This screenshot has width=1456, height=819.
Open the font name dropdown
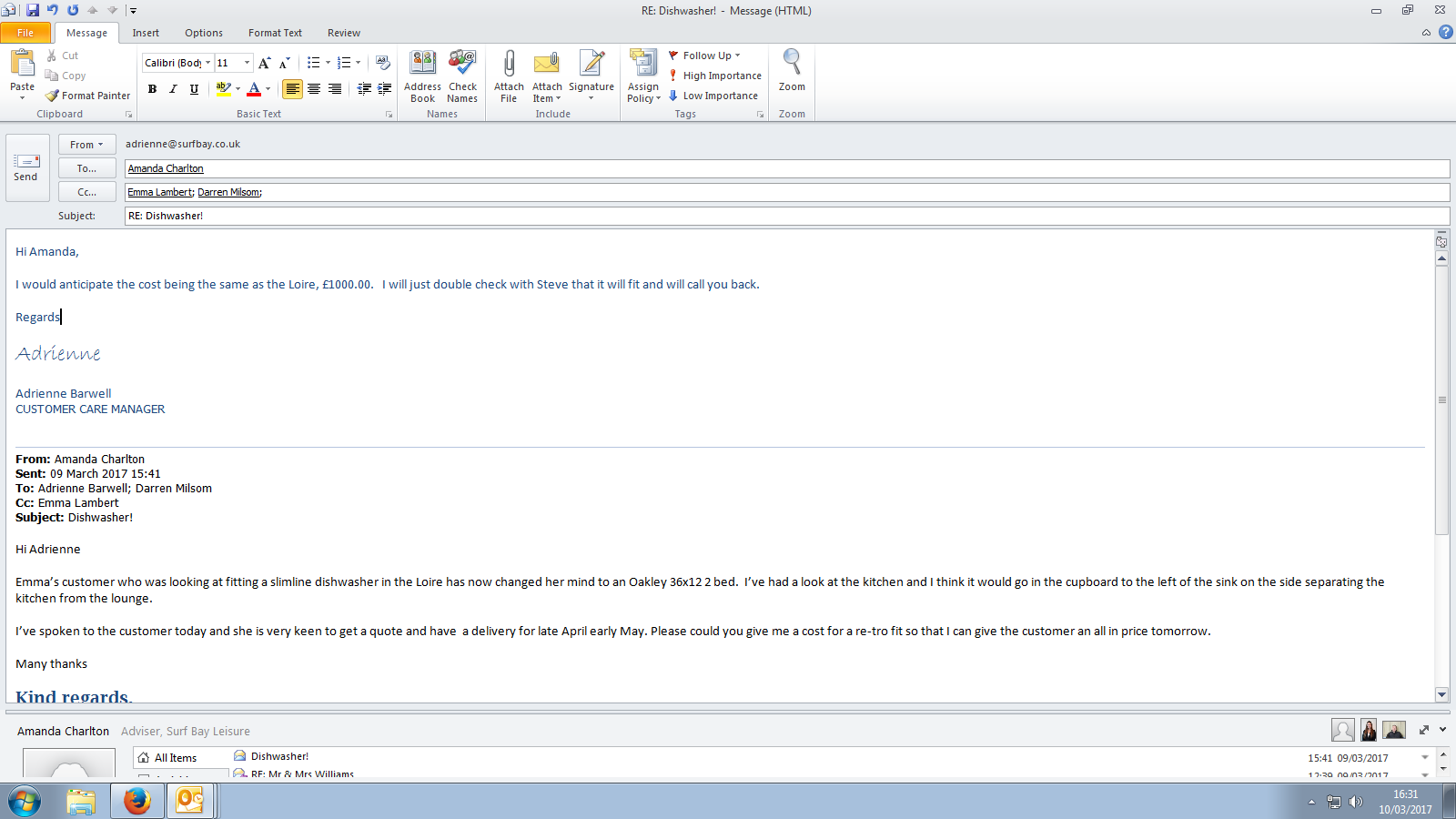coord(207,63)
